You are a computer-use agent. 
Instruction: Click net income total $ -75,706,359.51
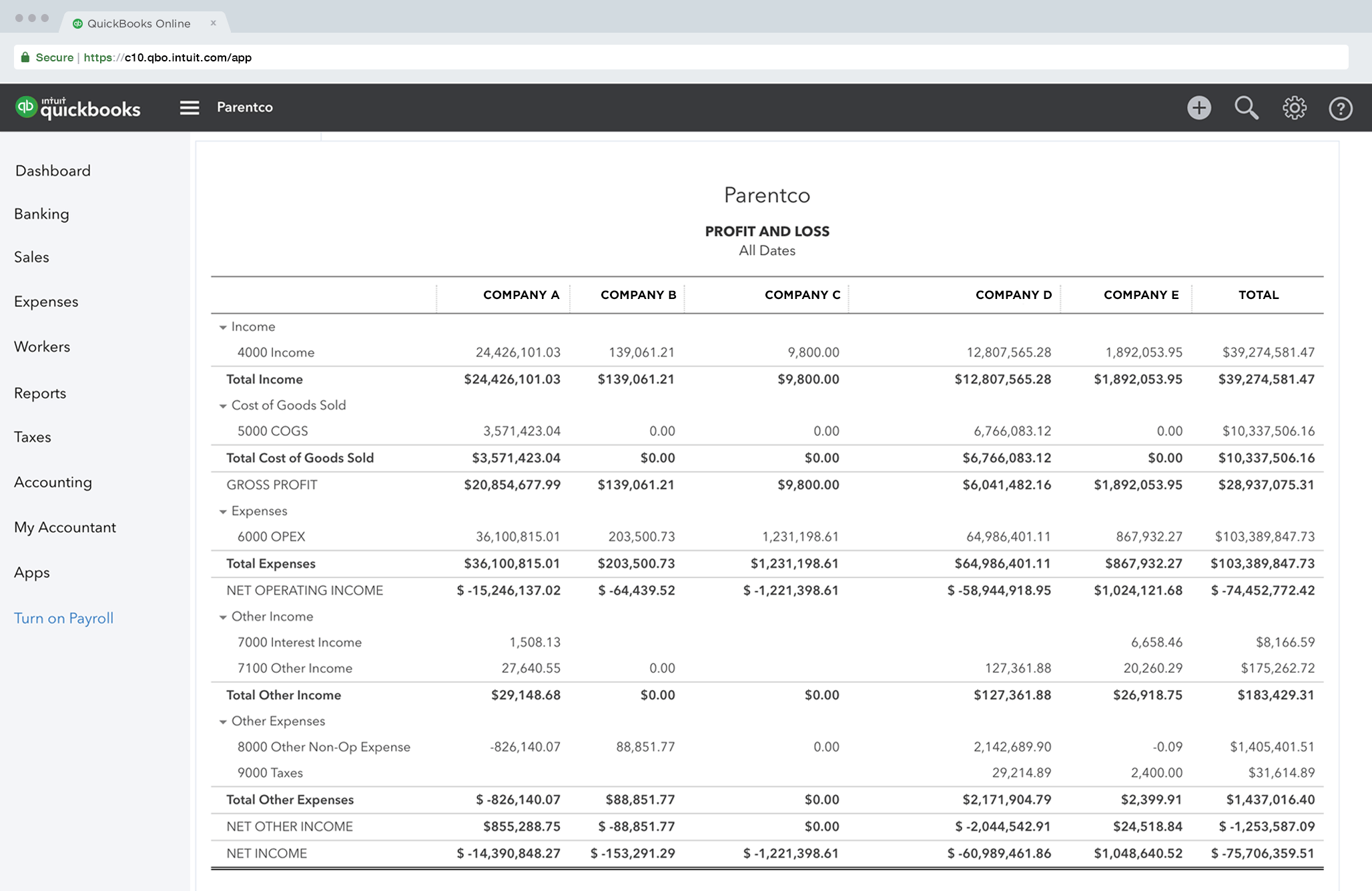pos(1263,854)
